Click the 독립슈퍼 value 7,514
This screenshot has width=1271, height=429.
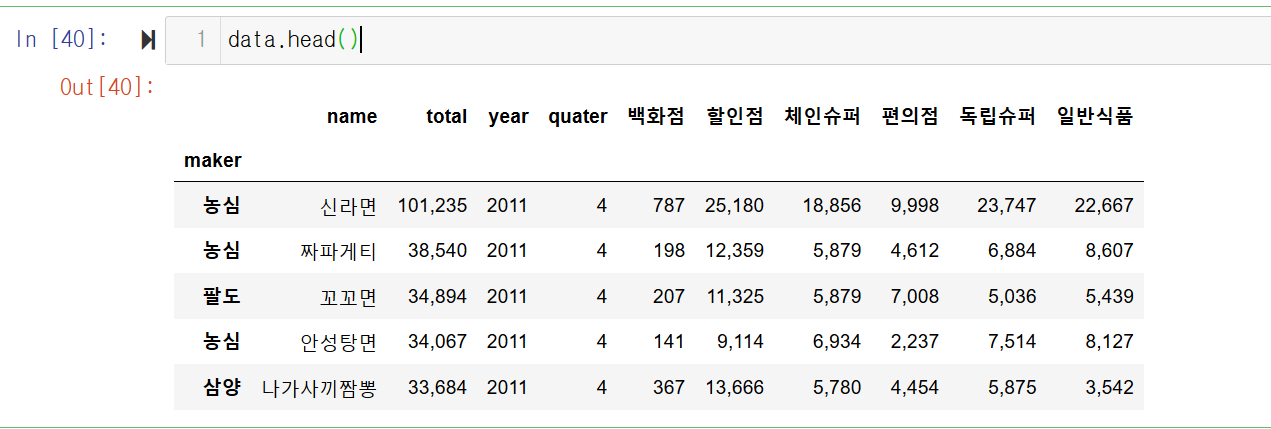(1012, 342)
